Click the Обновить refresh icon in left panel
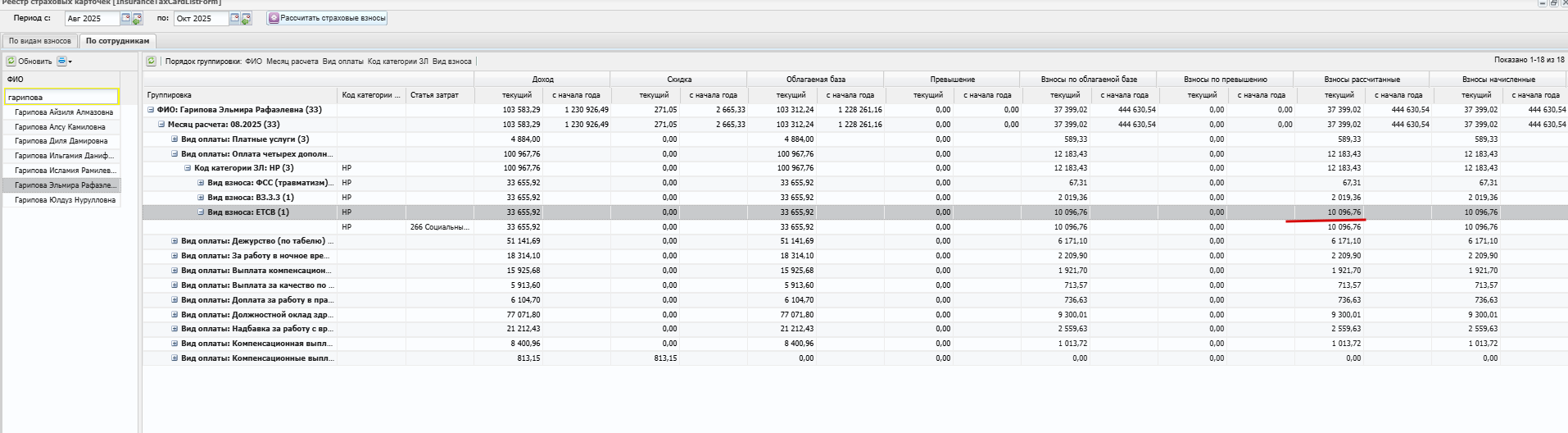1568x433 pixels. (11, 62)
